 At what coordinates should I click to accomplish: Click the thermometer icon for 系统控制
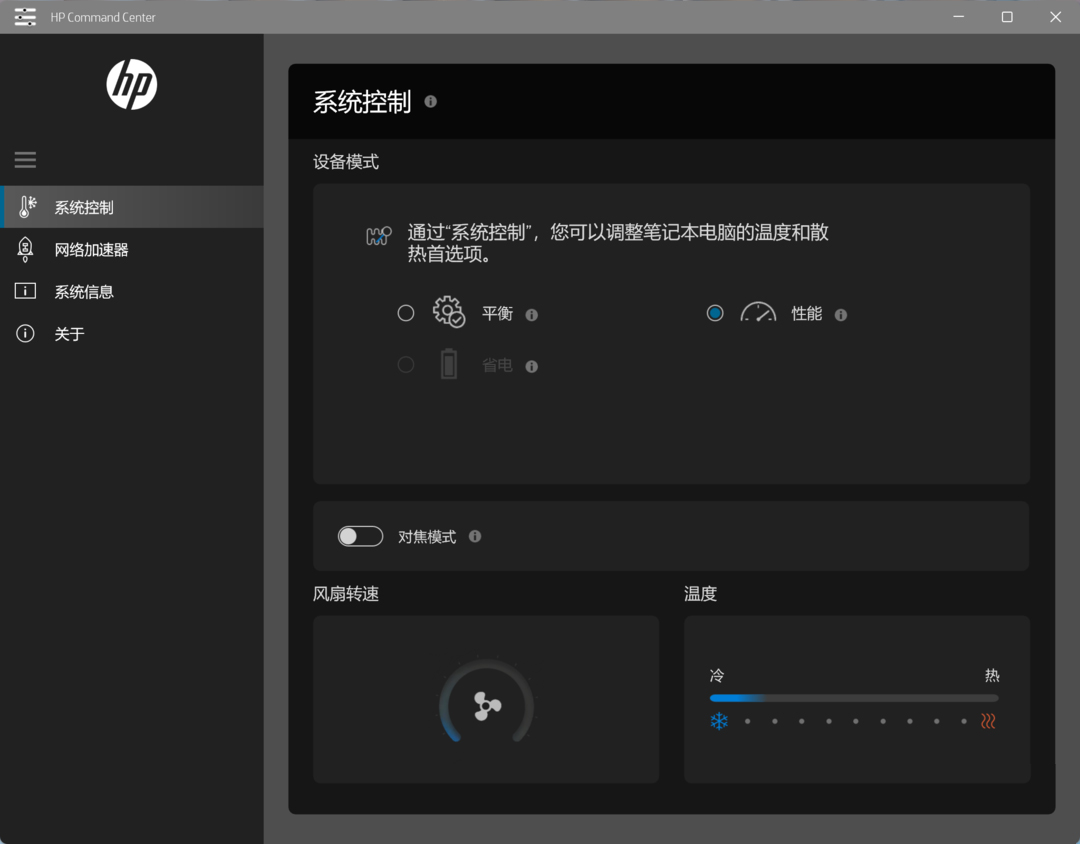click(x=27, y=207)
